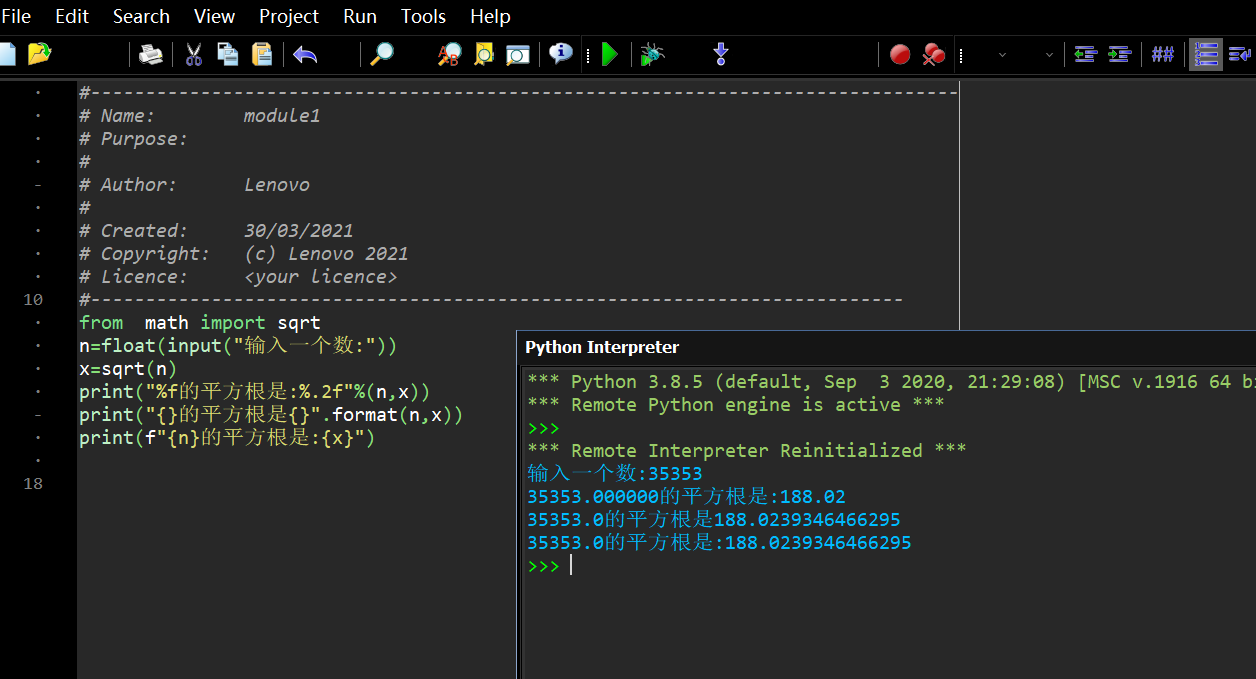This screenshot has width=1256, height=679.
Task: Click the Indent block icon
Action: (x=1119, y=54)
